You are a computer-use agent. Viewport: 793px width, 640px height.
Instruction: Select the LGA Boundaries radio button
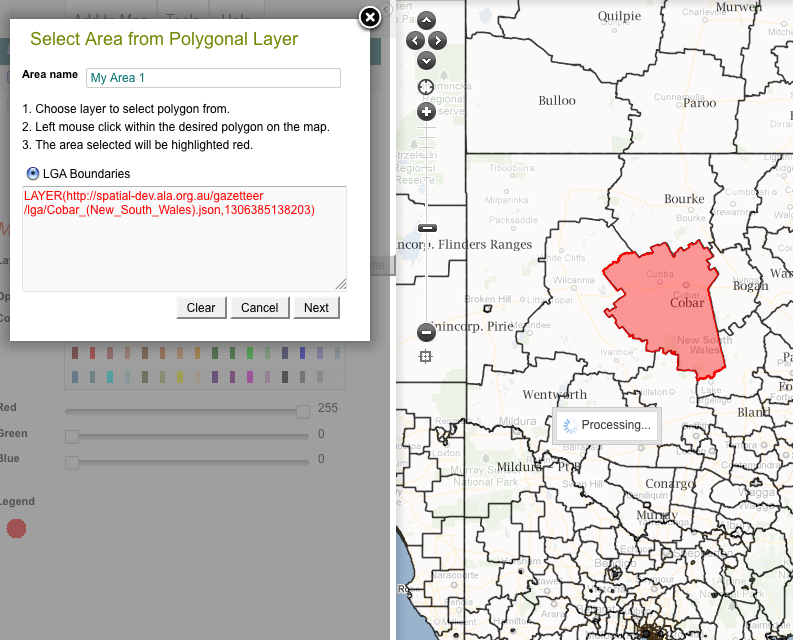(x=33, y=173)
